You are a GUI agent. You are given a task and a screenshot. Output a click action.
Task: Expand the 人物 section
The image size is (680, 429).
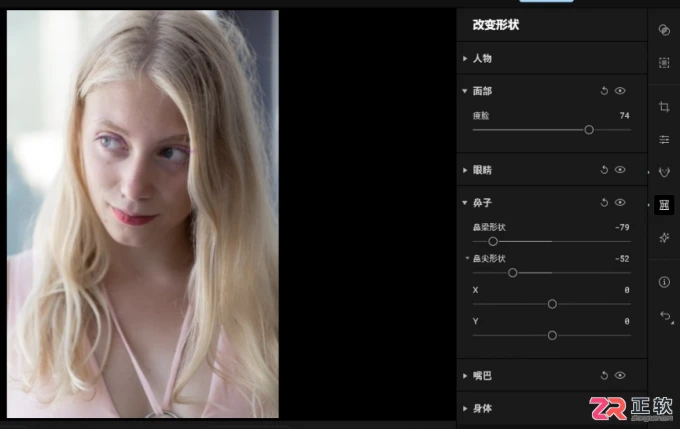pyautogui.click(x=465, y=59)
